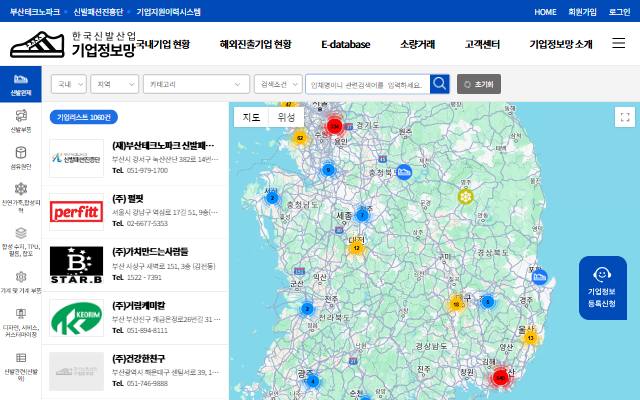The height and width of the screenshot is (400, 640).
Task: Click the blue 4 cluster at 광주
Action: point(313,382)
